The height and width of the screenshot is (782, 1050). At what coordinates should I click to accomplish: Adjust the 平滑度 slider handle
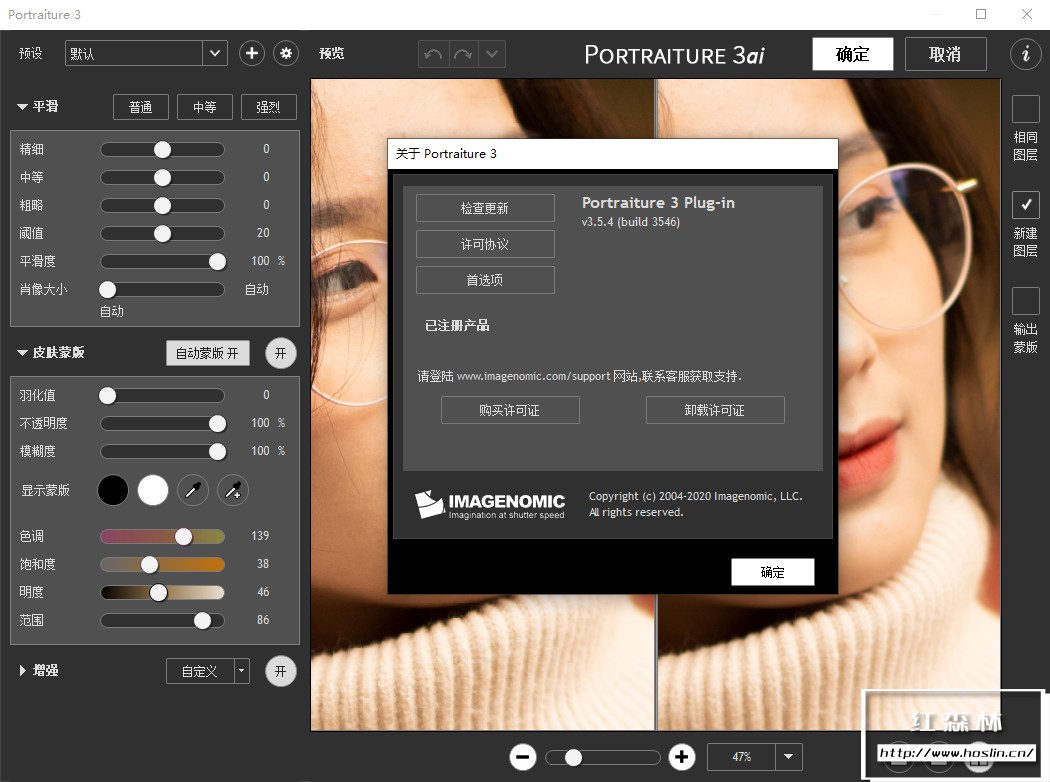click(218, 262)
